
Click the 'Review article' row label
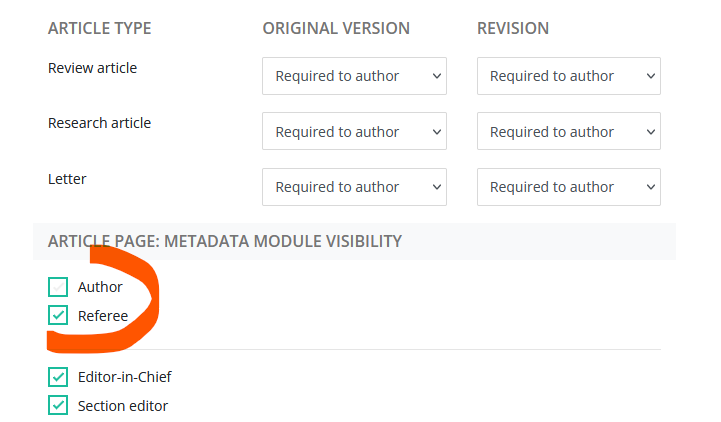tap(92, 68)
